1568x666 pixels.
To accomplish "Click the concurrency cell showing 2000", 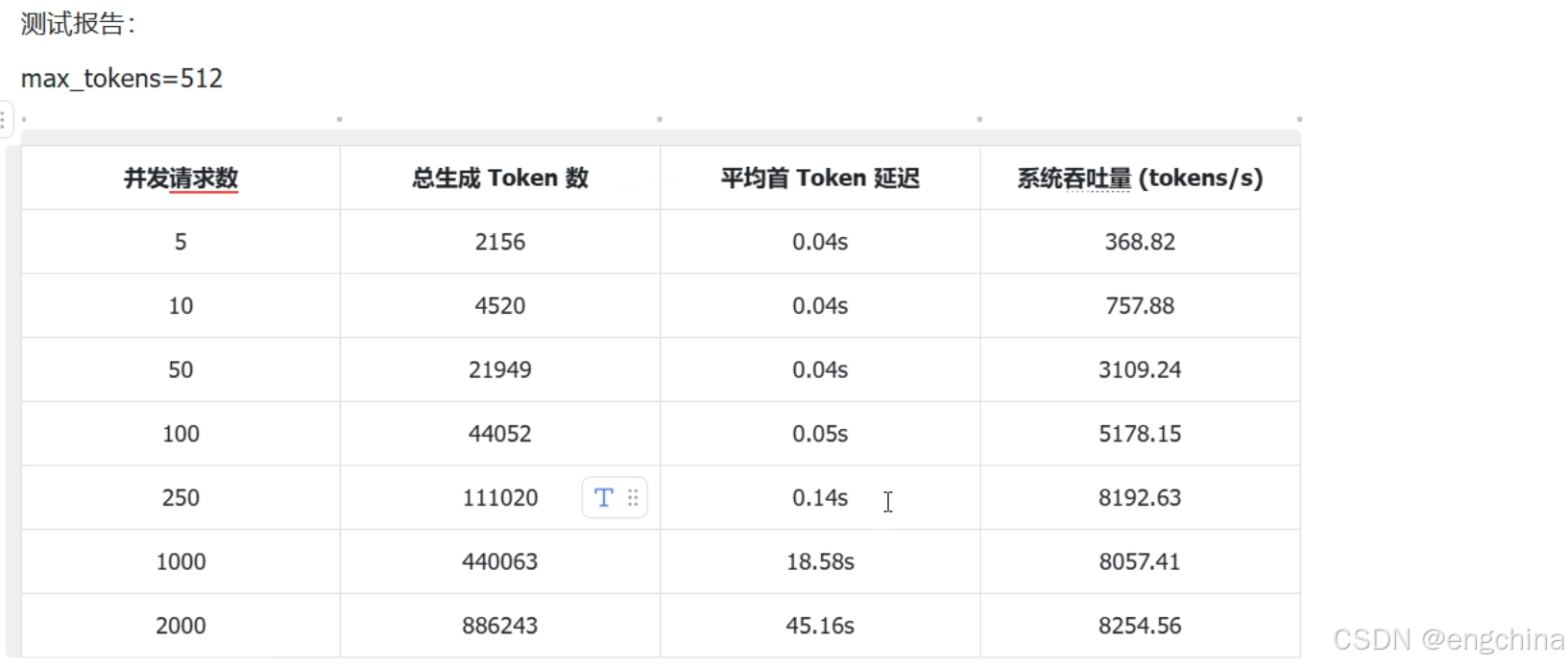I will click(181, 626).
